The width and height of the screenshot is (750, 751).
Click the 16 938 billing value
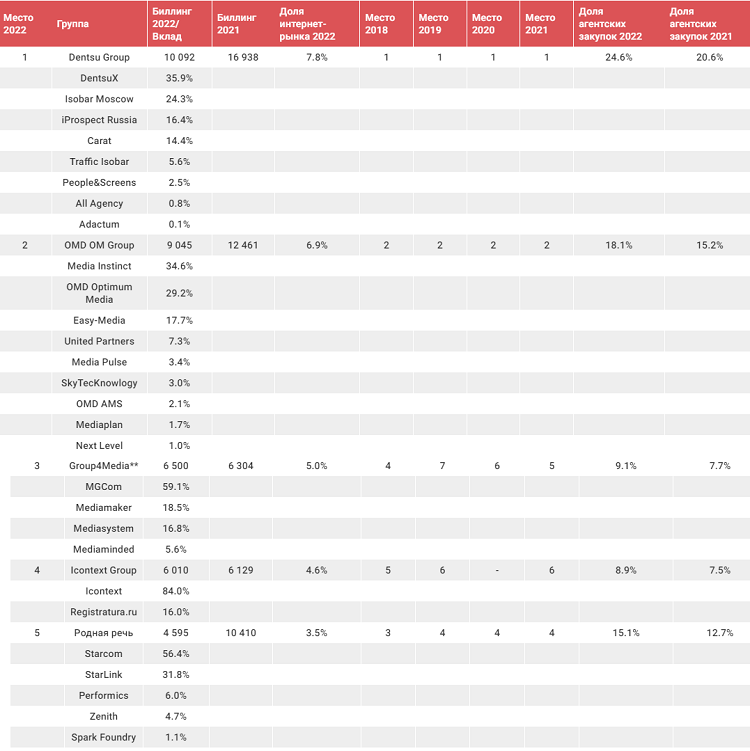click(x=245, y=57)
